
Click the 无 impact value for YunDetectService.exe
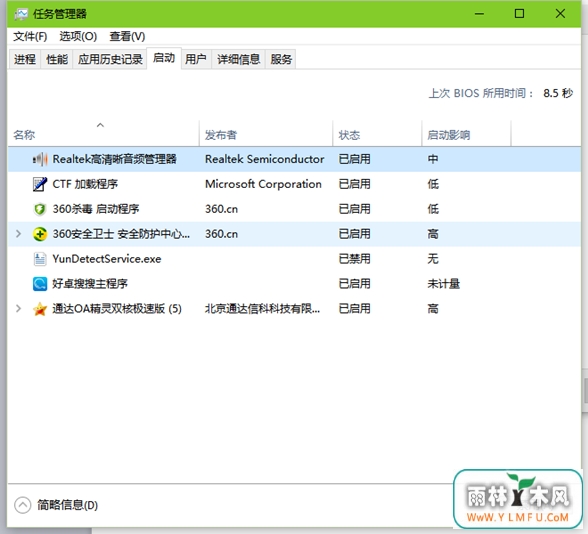(x=433, y=259)
